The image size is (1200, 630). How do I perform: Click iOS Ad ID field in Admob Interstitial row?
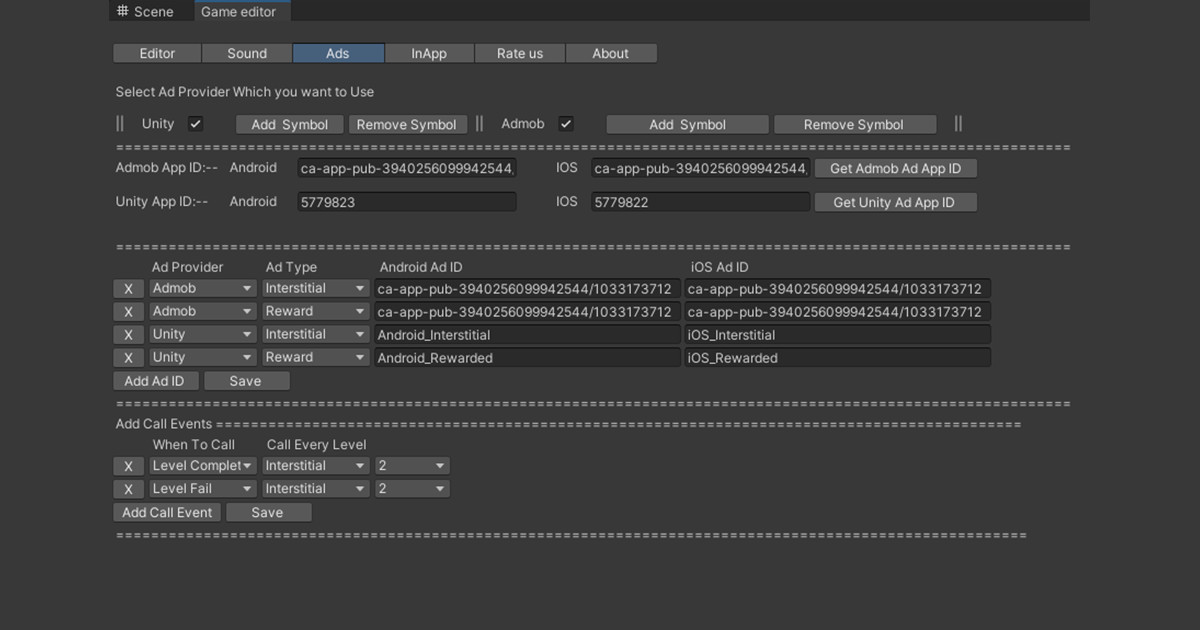(838, 289)
